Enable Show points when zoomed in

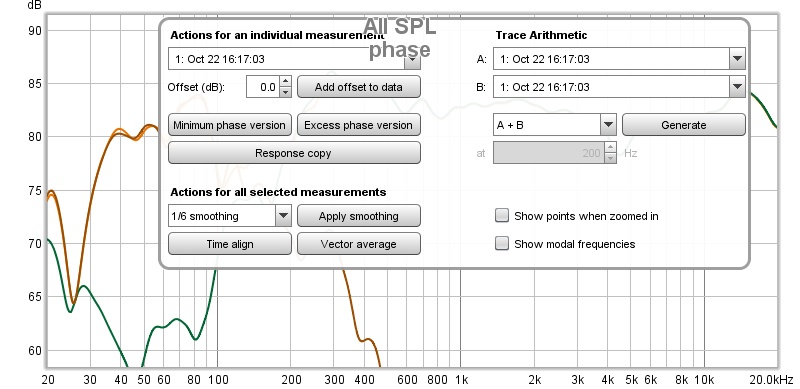[x=502, y=216]
